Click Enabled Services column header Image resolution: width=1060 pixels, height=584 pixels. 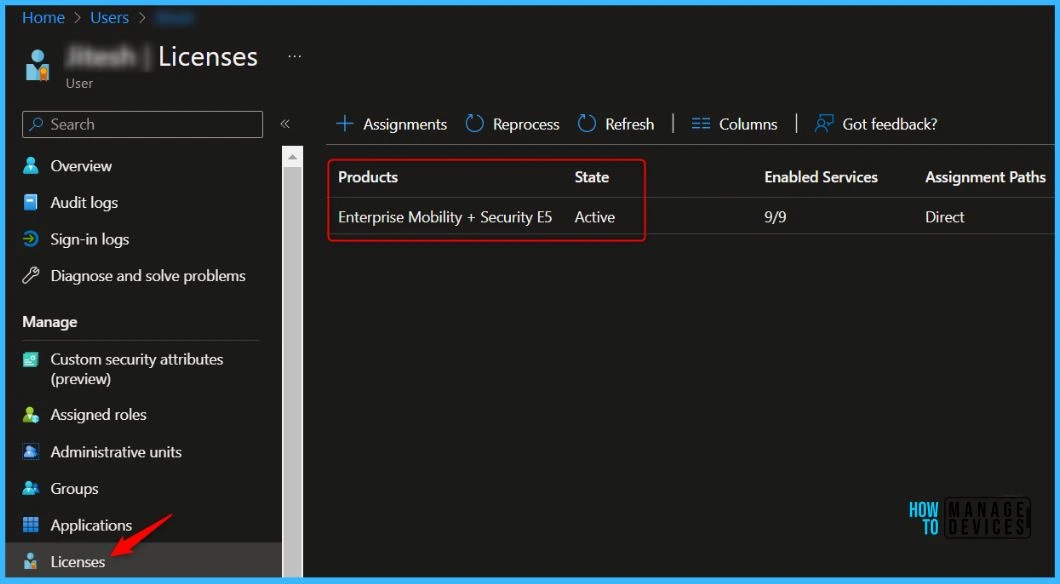click(x=821, y=177)
